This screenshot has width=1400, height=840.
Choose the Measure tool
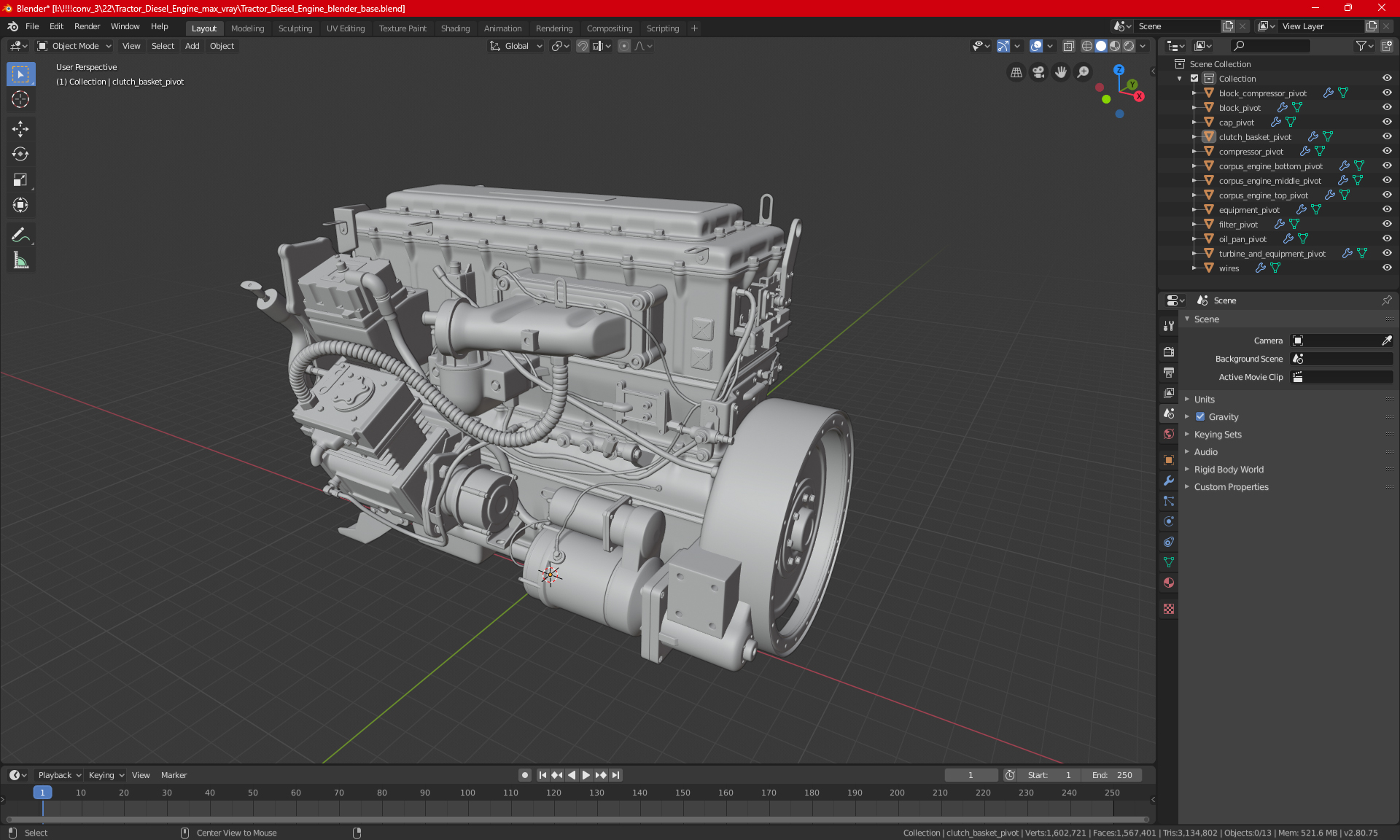[20, 260]
